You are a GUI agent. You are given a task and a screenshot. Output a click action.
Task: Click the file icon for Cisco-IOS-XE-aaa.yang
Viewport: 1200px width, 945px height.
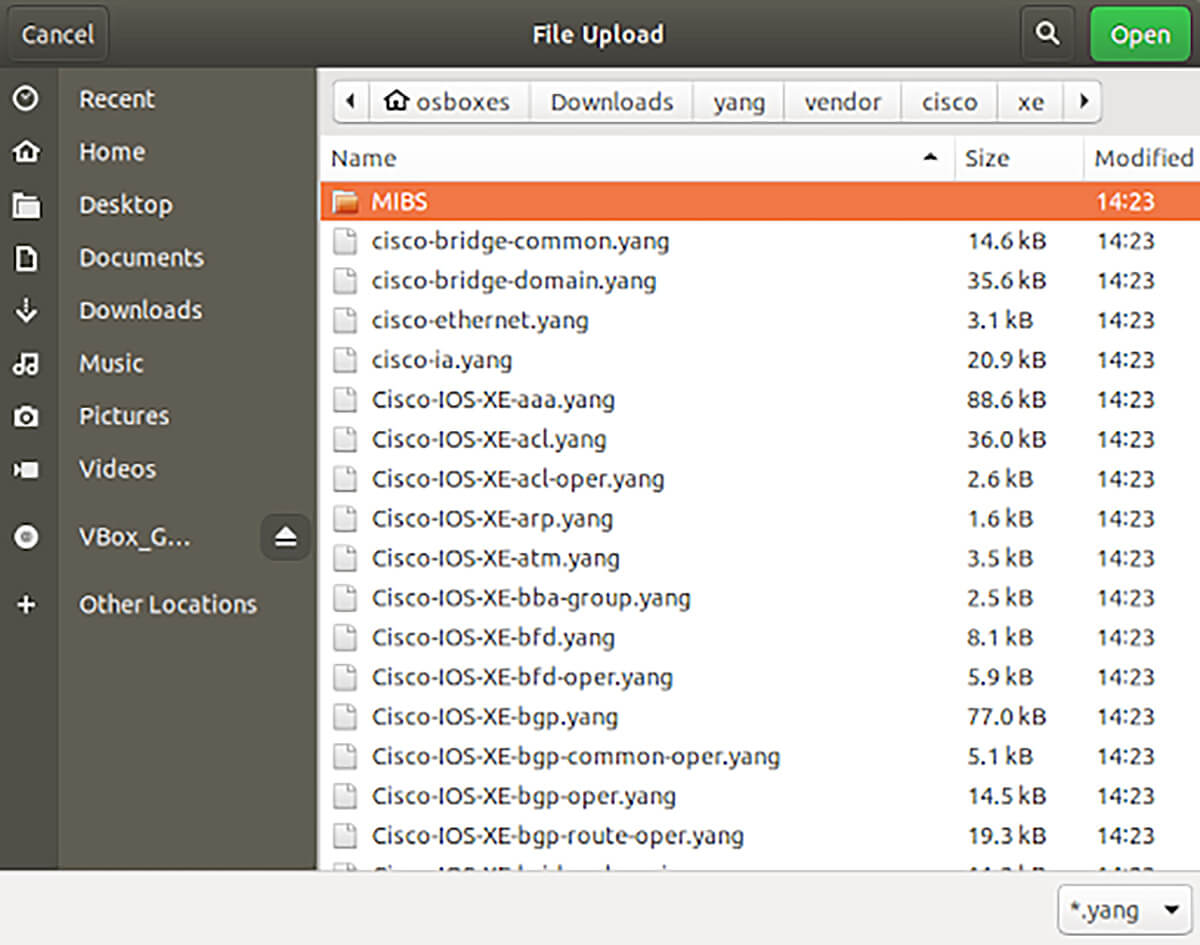click(x=345, y=400)
